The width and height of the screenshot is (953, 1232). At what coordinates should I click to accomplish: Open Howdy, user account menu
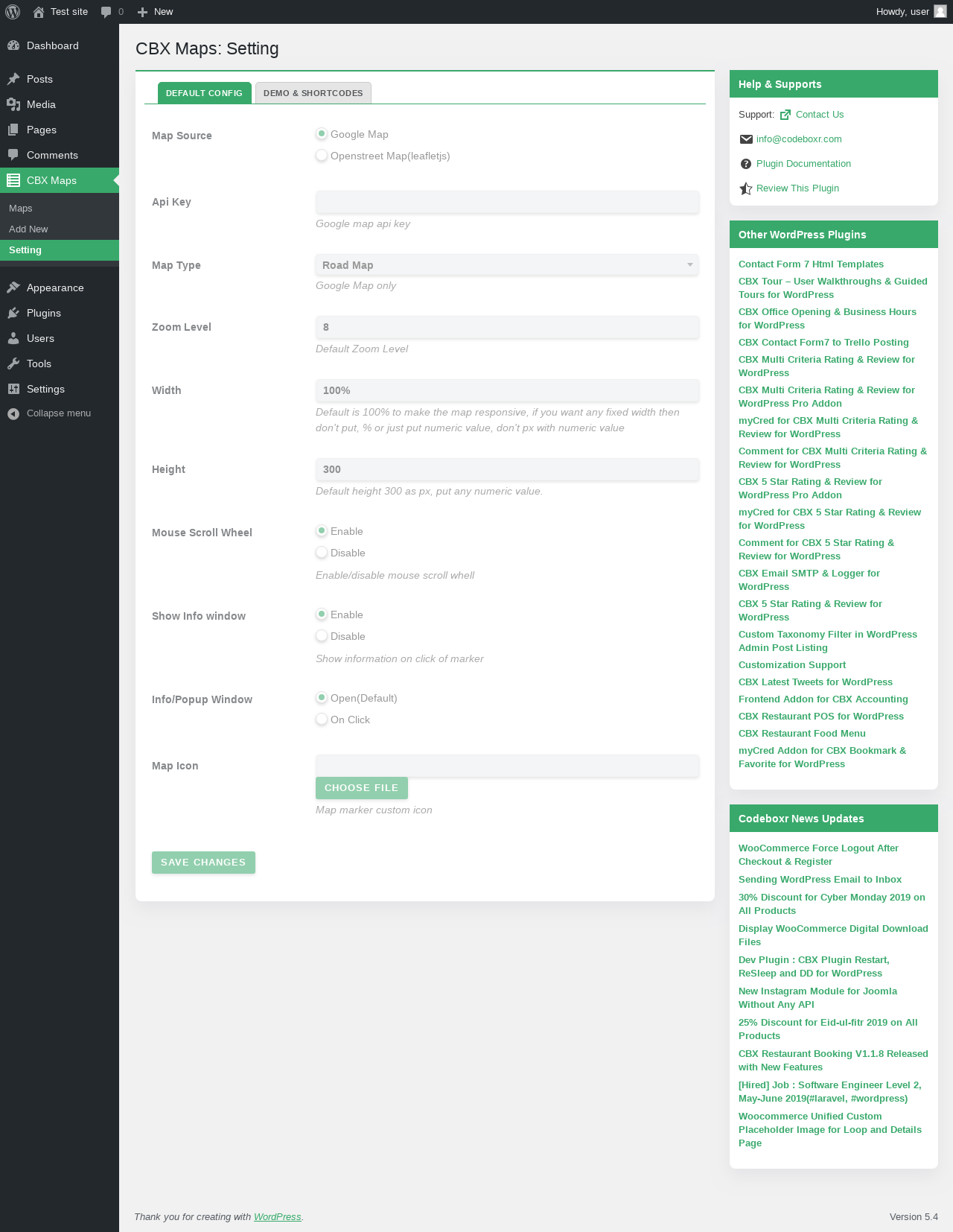tap(911, 12)
